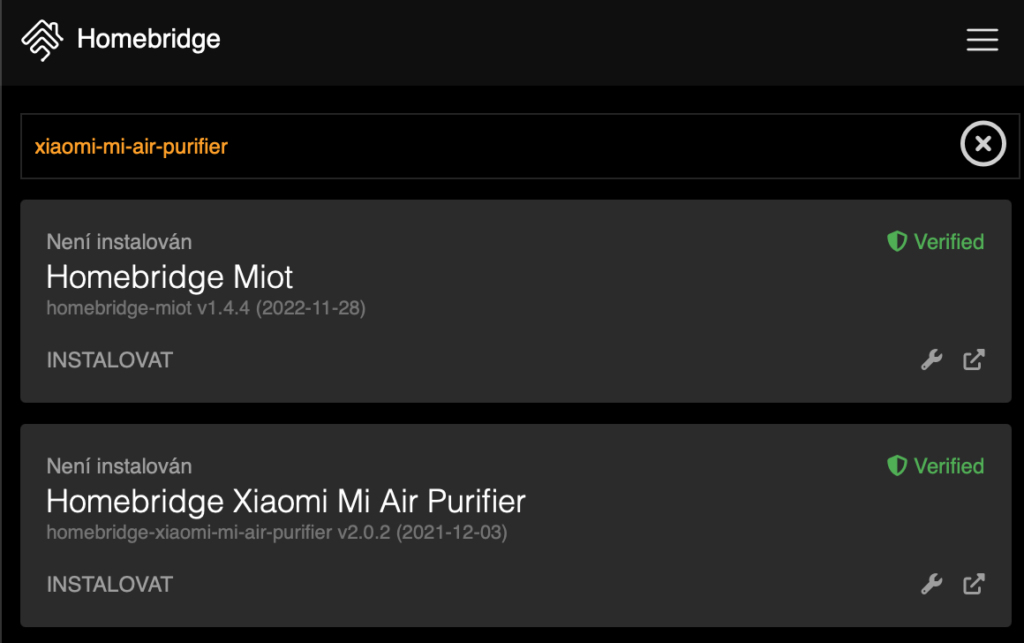Click the Homebridge Miot plugin title
Viewport: 1024px width, 643px height.
click(x=170, y=276)
